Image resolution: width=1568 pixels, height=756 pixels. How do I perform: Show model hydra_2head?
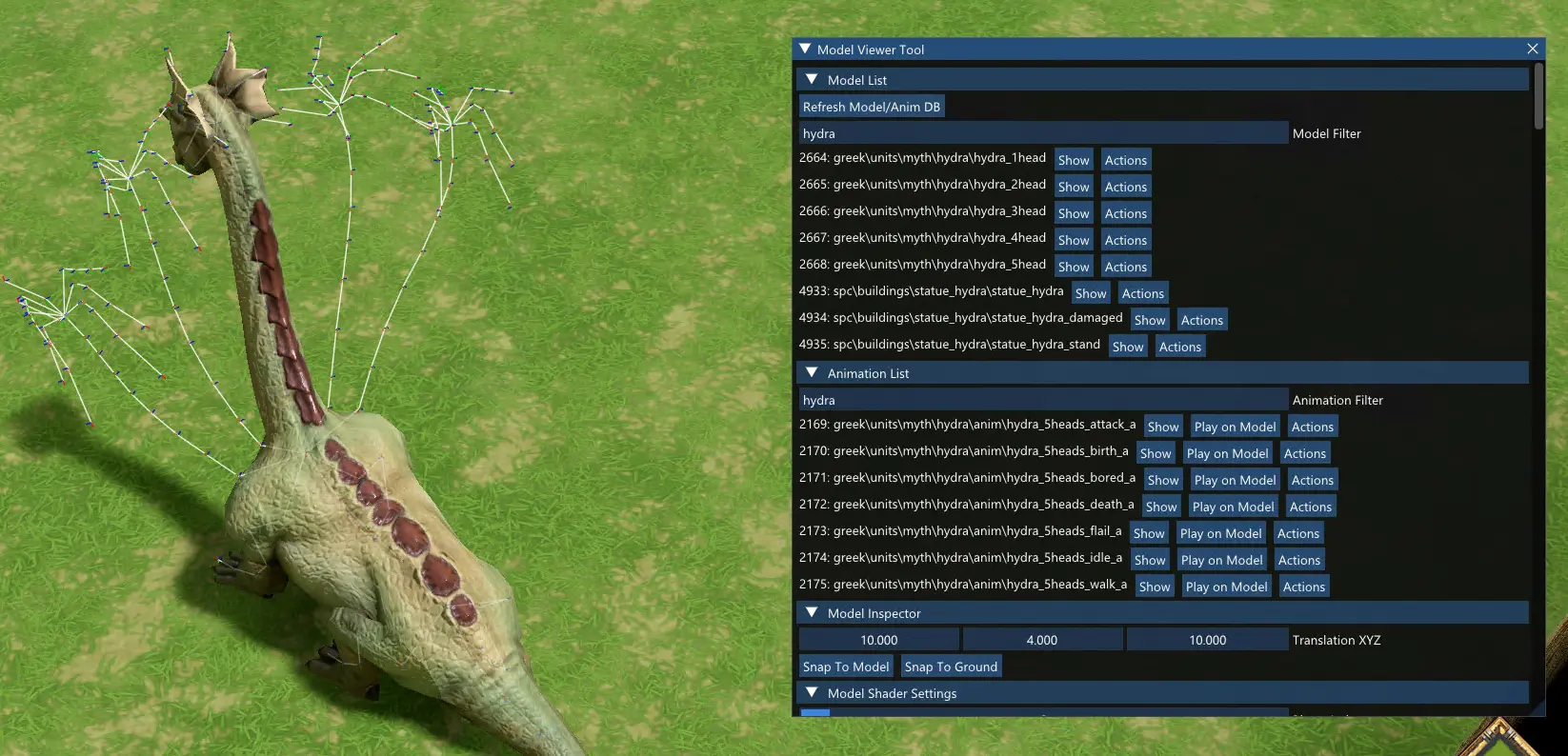coord(1074,187)
